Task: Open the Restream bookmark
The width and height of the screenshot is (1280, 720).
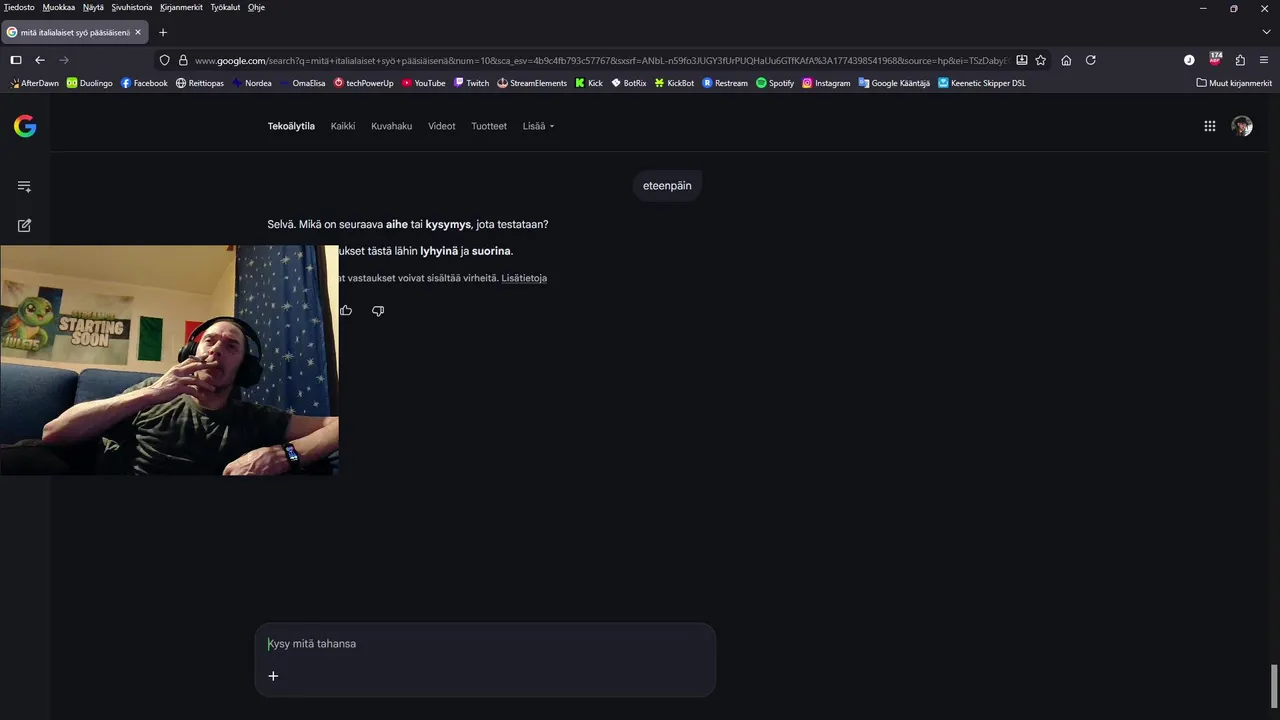Action: coord(725,83)
